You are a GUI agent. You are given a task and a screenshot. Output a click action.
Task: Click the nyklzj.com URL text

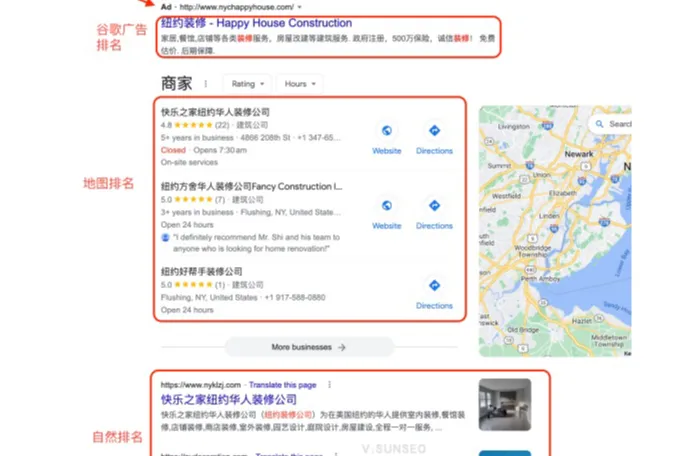[201, 385]
